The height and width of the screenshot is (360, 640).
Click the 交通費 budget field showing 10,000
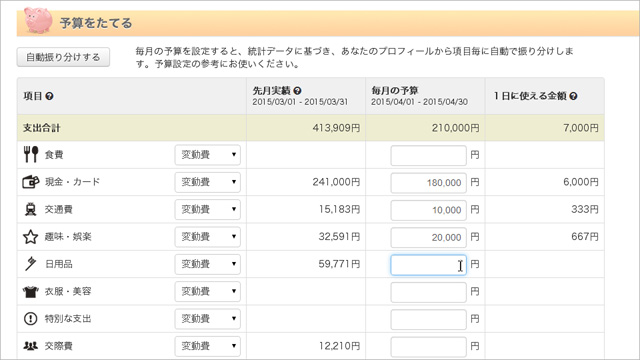click(428, 210)
